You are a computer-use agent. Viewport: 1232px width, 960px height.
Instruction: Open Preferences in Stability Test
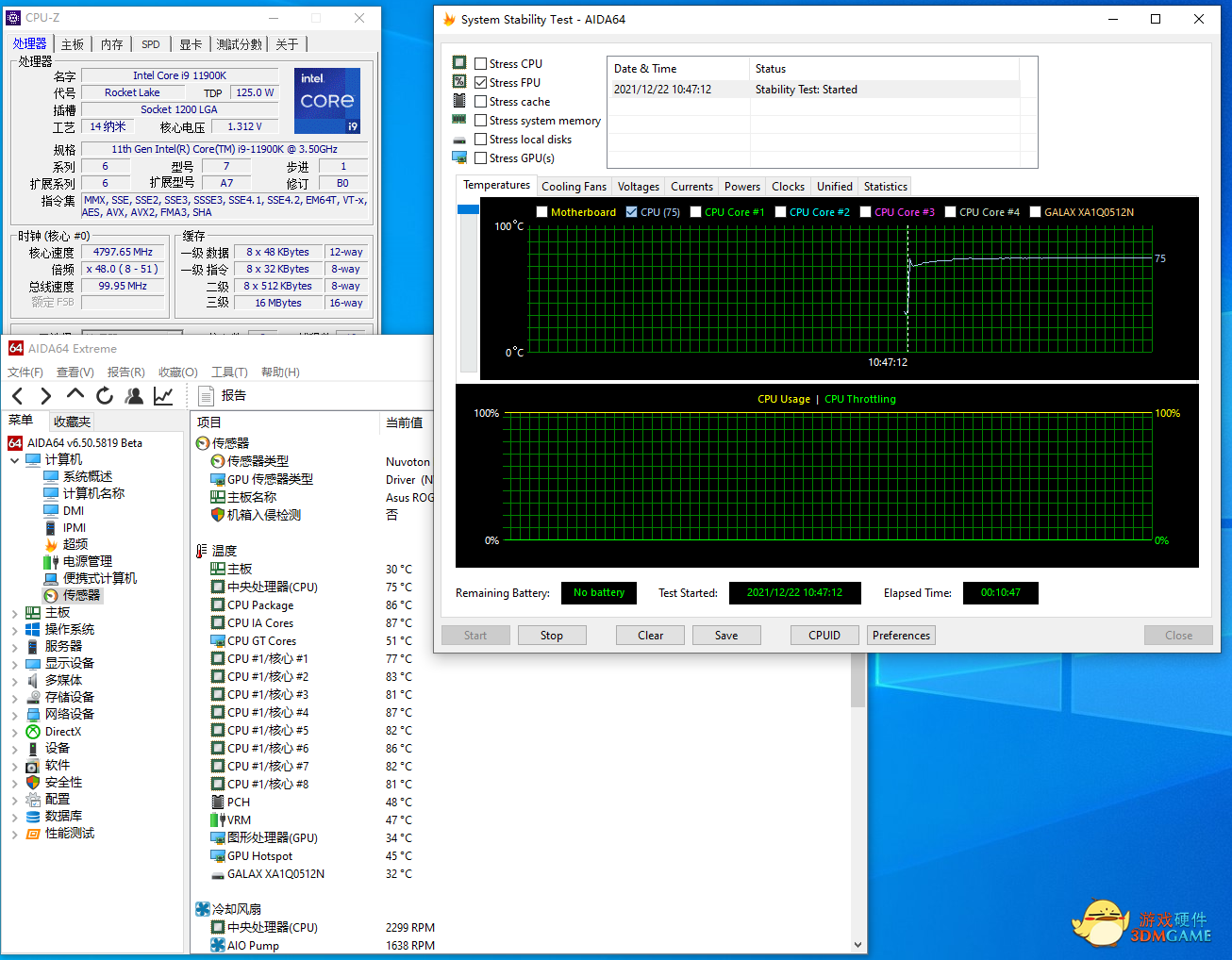click(x=901, y=636)
